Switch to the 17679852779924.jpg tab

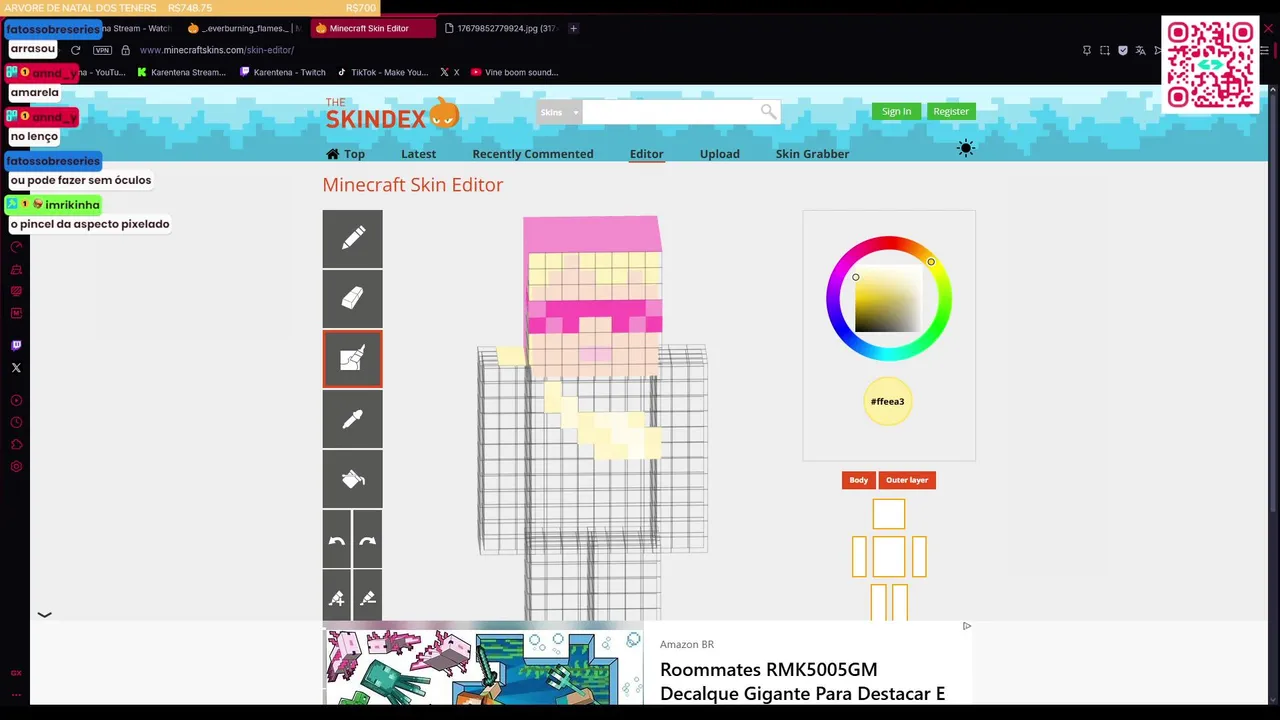click(500, 28)
